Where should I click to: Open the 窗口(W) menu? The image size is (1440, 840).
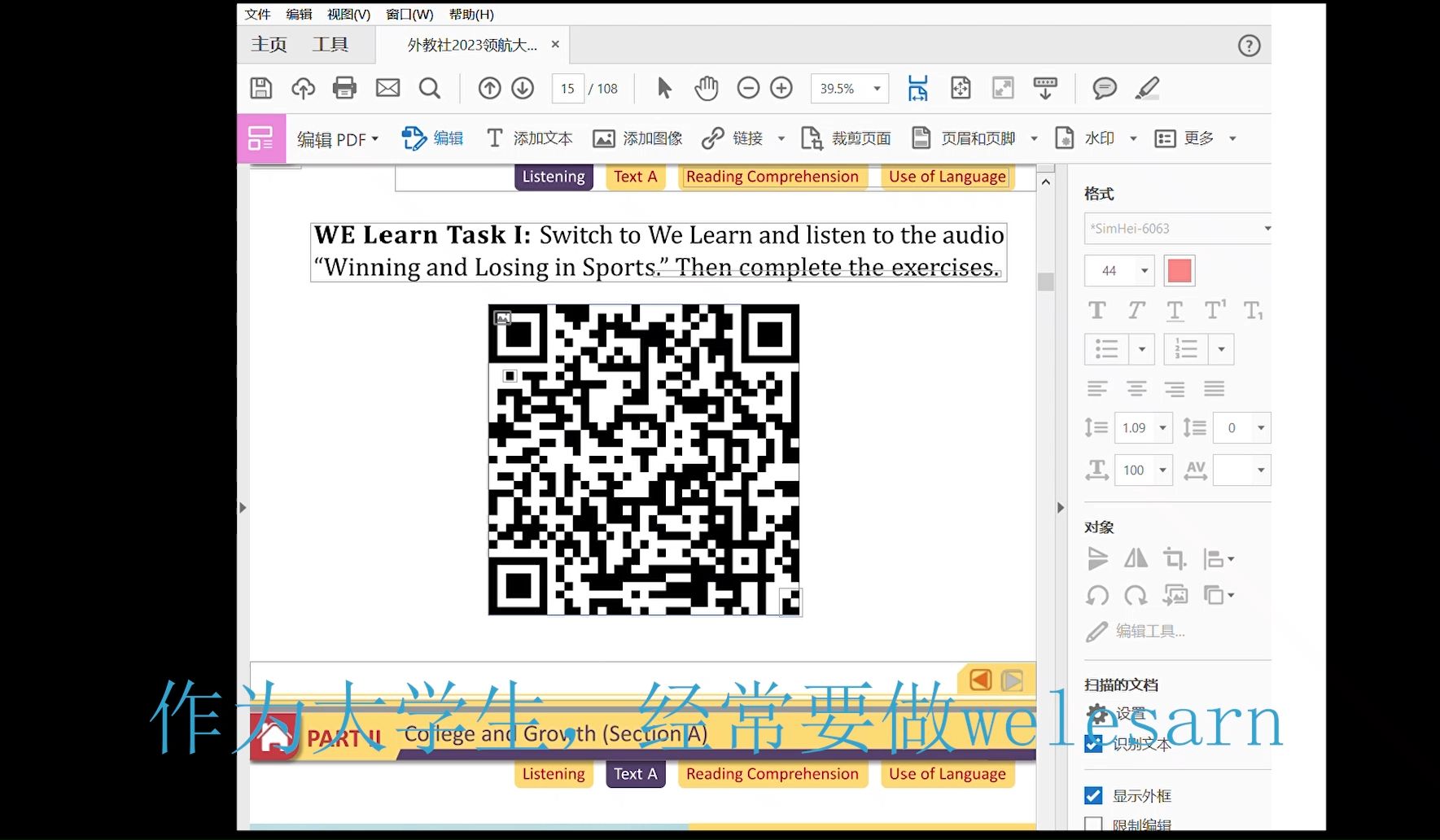409,14
